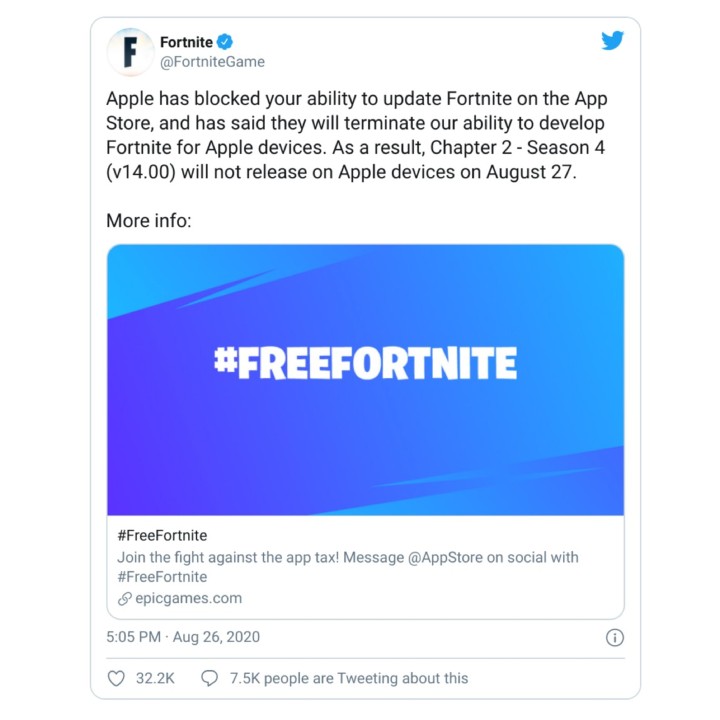
Task: Click the card description about app tax
Action: click(x=348, y=567)
